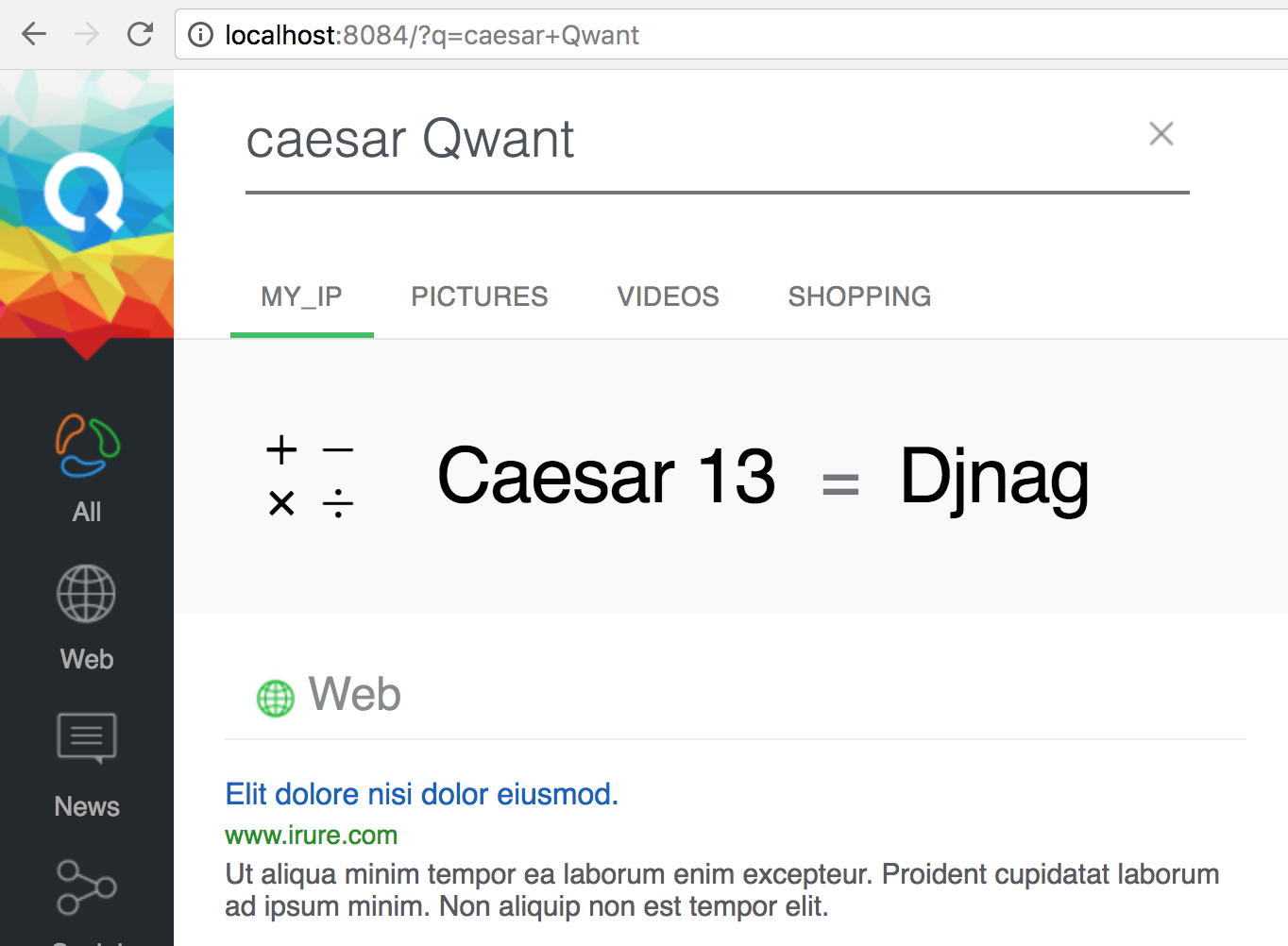Select the Web globe sidebar icon
The width and height of the screenshot is (1288, 946).
pos(86,594)
